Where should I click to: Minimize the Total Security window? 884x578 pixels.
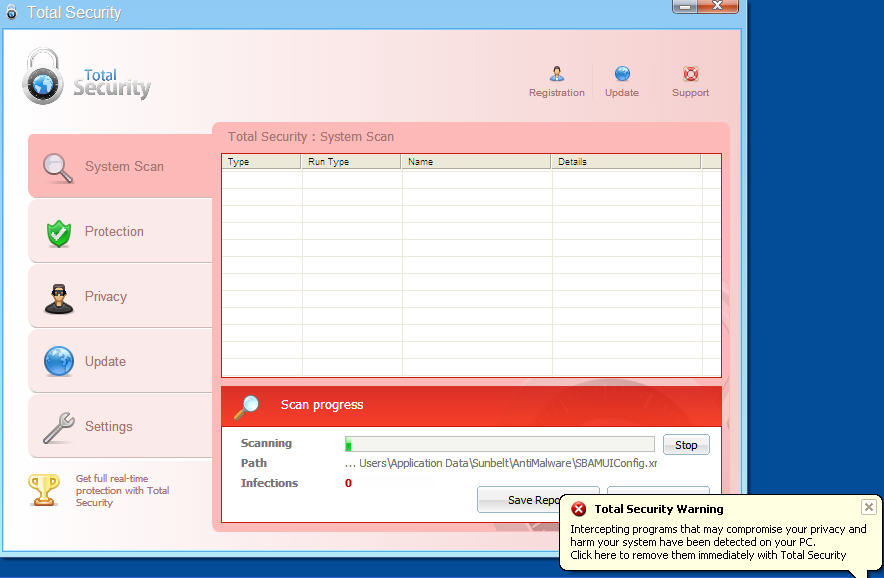click(x=684, y=6)
